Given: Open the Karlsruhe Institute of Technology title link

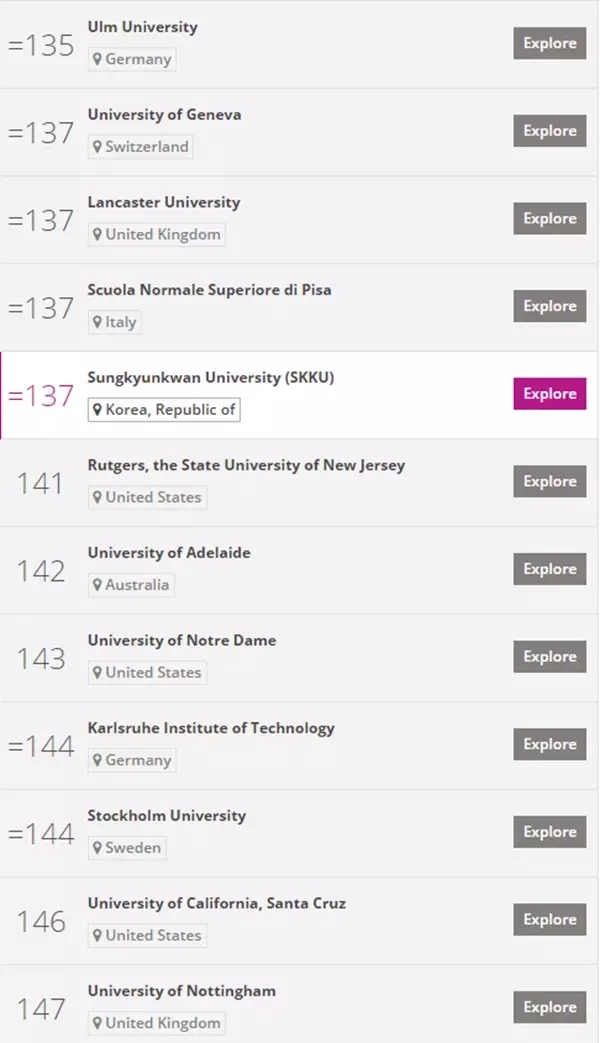Looking at the screenshot, I should tap(211, 728).
